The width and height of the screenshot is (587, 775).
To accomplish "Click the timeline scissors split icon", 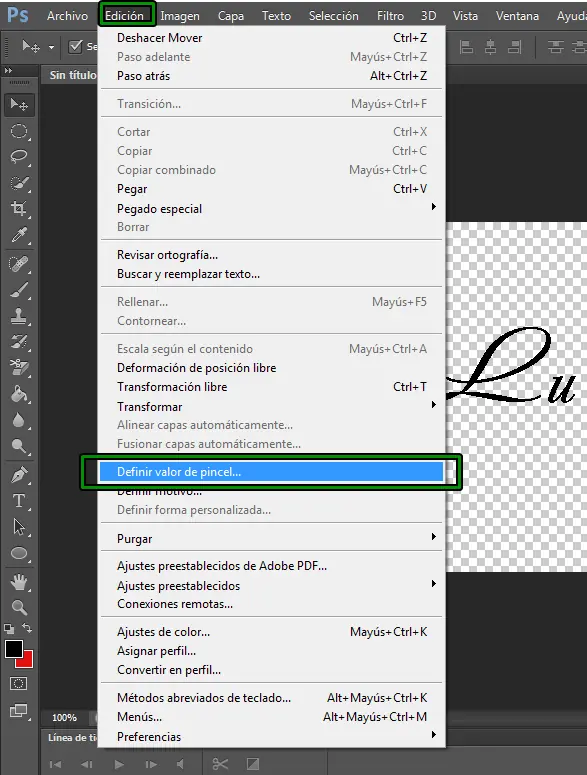I will pos(220,764).
